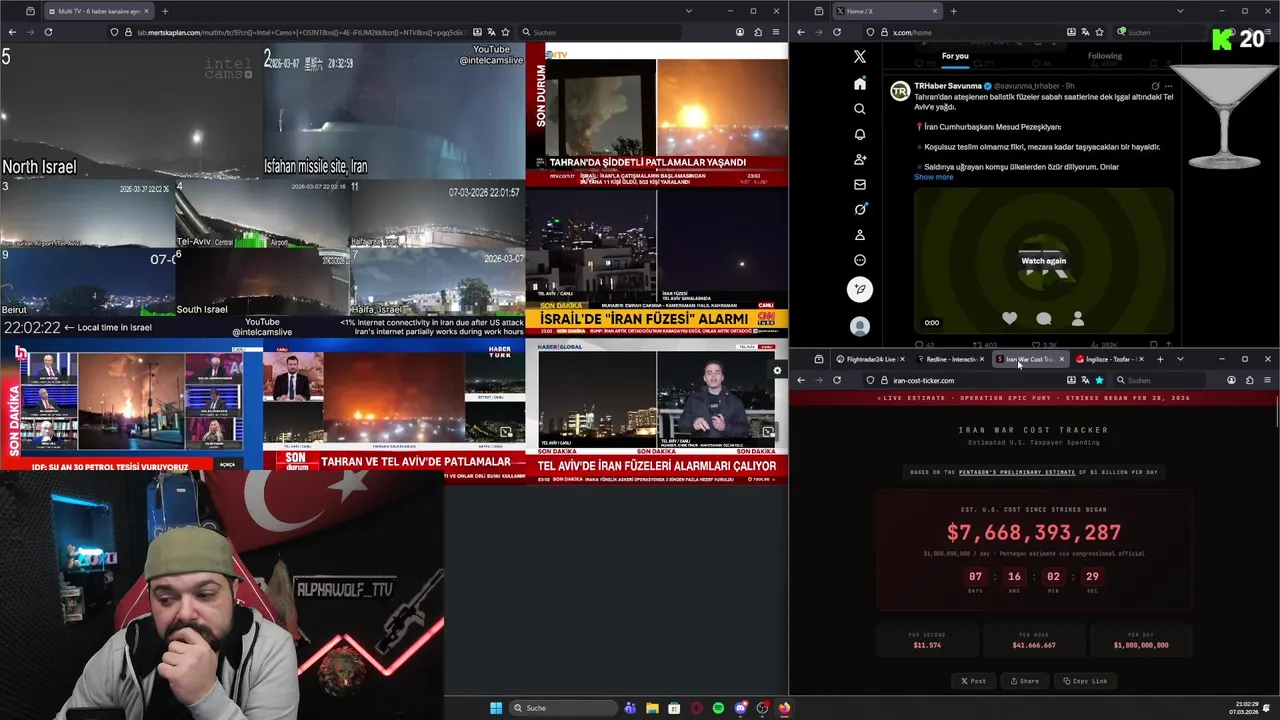Click the Windows Start button
The height and width of the screenshot is (720, 1280).
coord(496,708)
